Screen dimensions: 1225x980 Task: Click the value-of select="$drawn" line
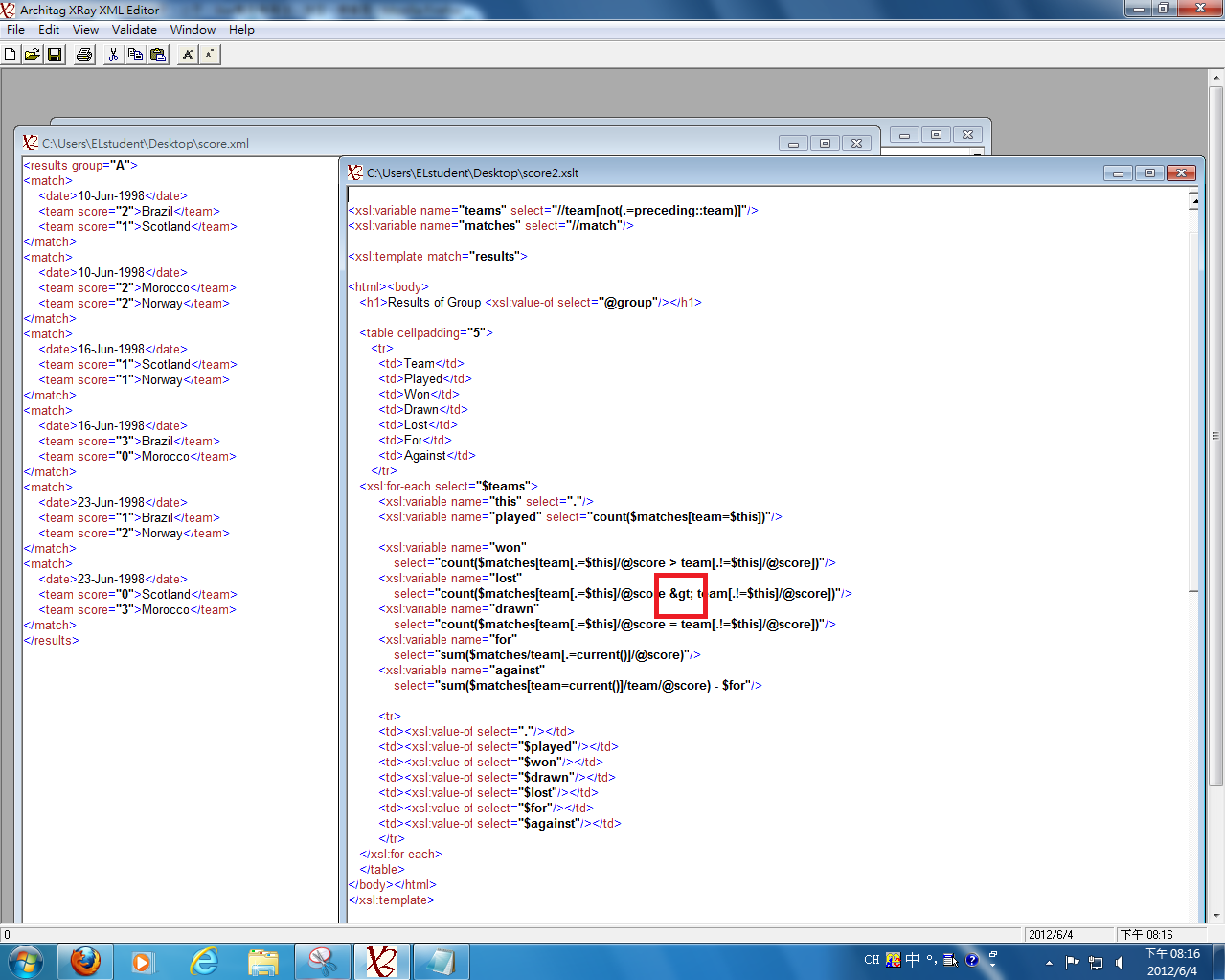(x=497, y=777)
